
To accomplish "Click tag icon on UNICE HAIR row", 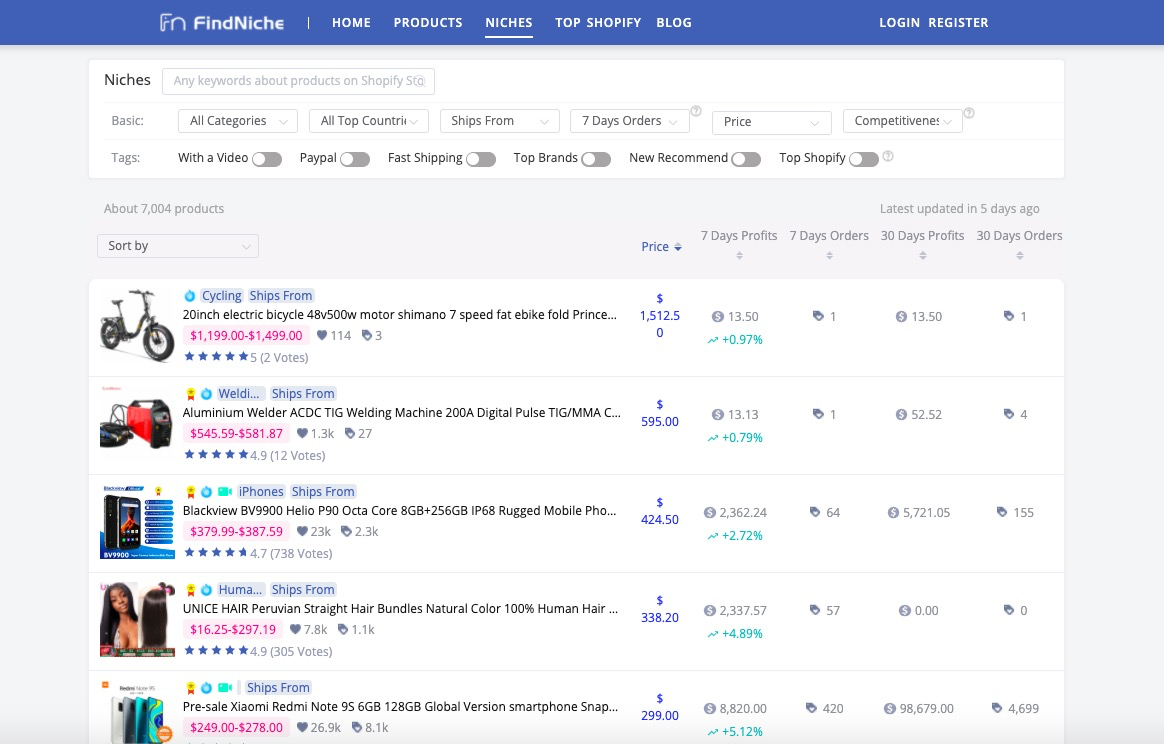I will click(343, 629).
